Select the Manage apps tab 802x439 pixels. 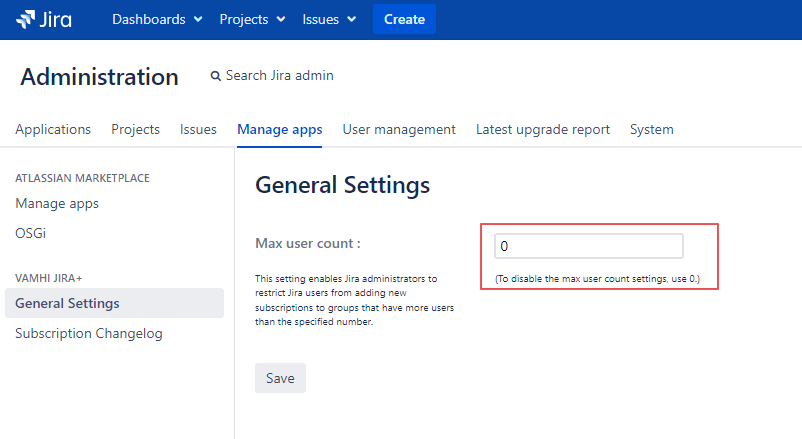point(279,129)
